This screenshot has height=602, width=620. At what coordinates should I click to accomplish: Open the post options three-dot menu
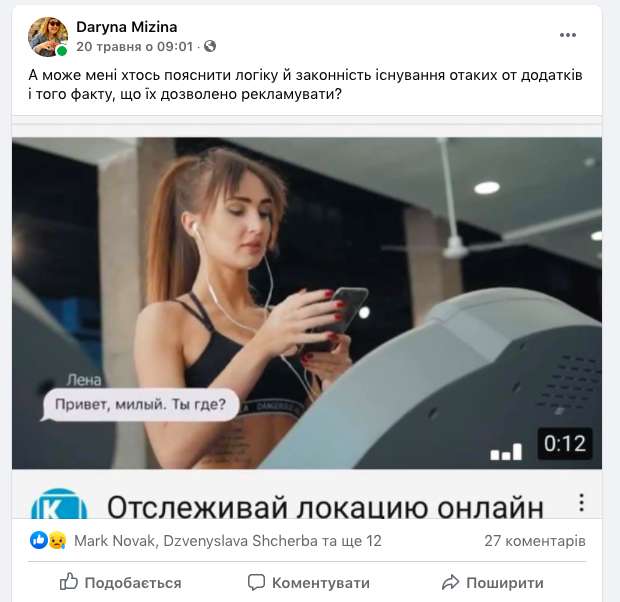567,35
